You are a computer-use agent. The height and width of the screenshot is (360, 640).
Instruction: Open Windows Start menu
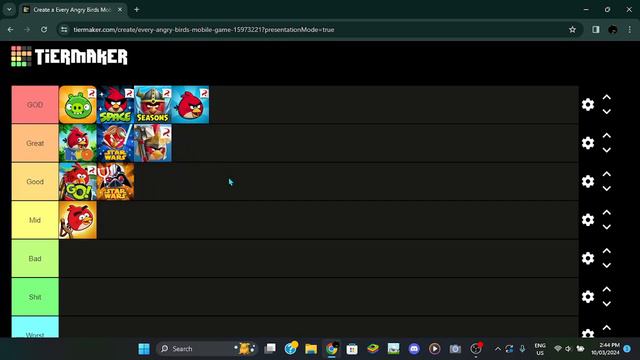[x=144, y=349]
